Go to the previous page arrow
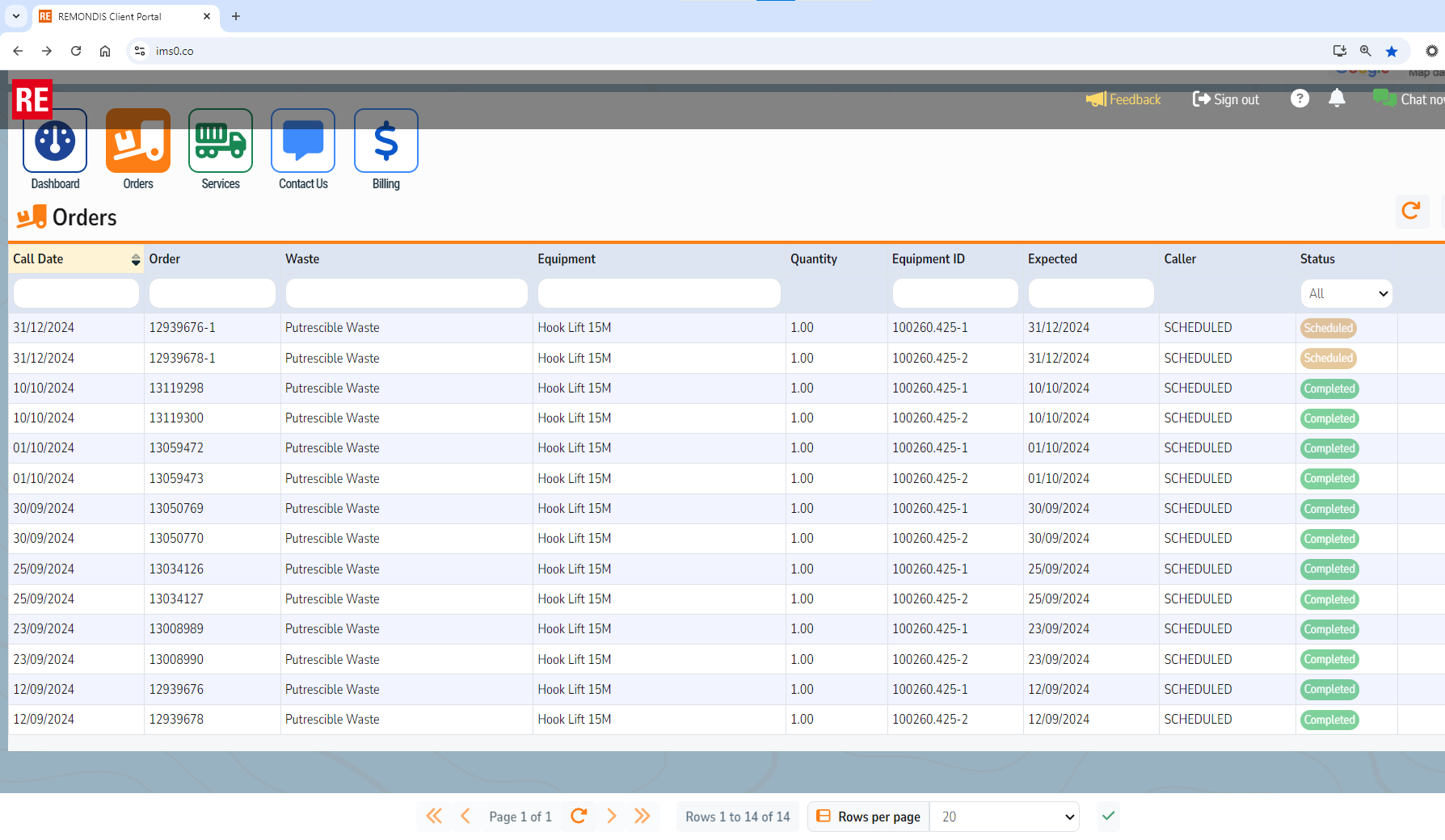 pyautogui.click(x=466, y=817)
